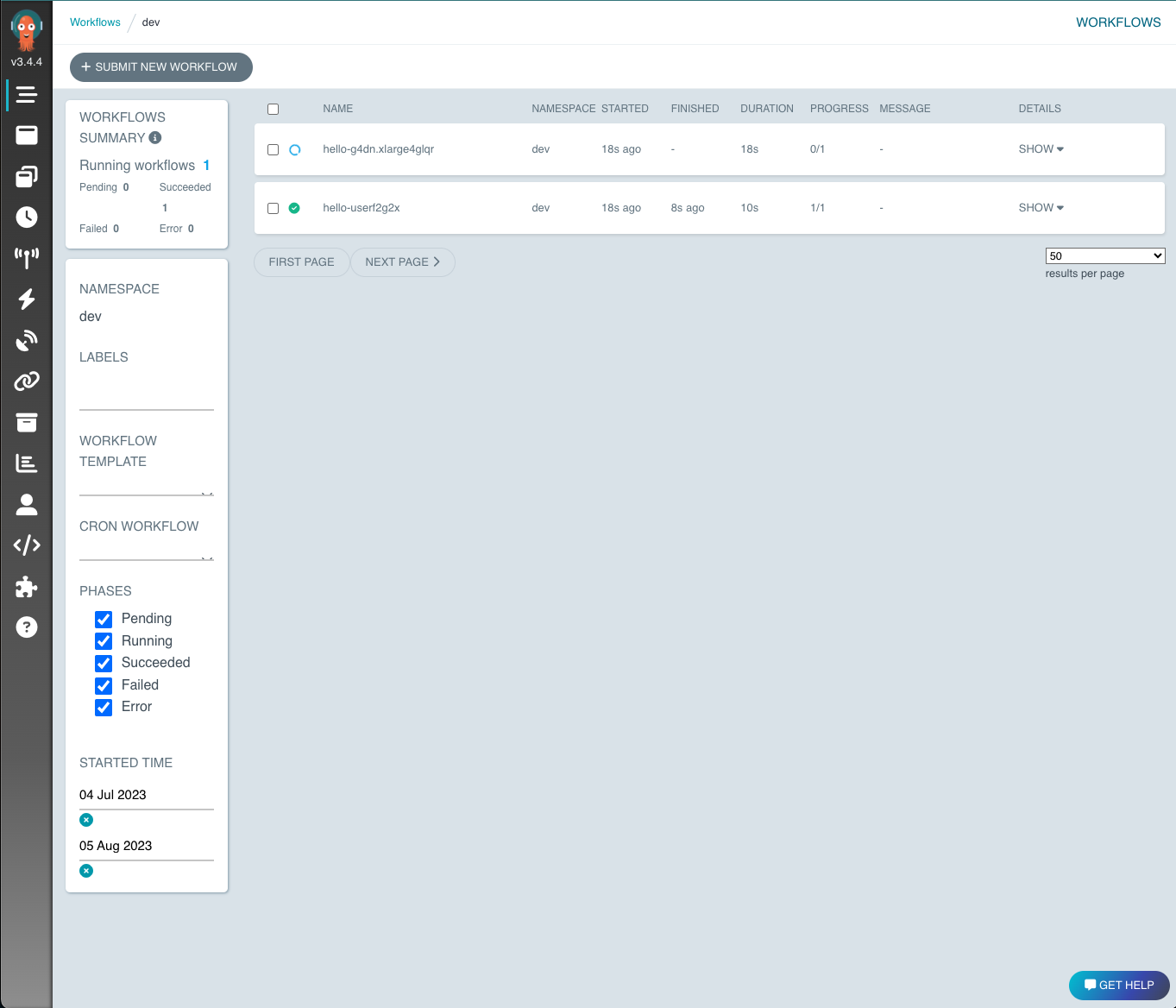Uncheck the Pending phase filter
The width and height of the screenshot is (1176, 1008).
[104, 619]
